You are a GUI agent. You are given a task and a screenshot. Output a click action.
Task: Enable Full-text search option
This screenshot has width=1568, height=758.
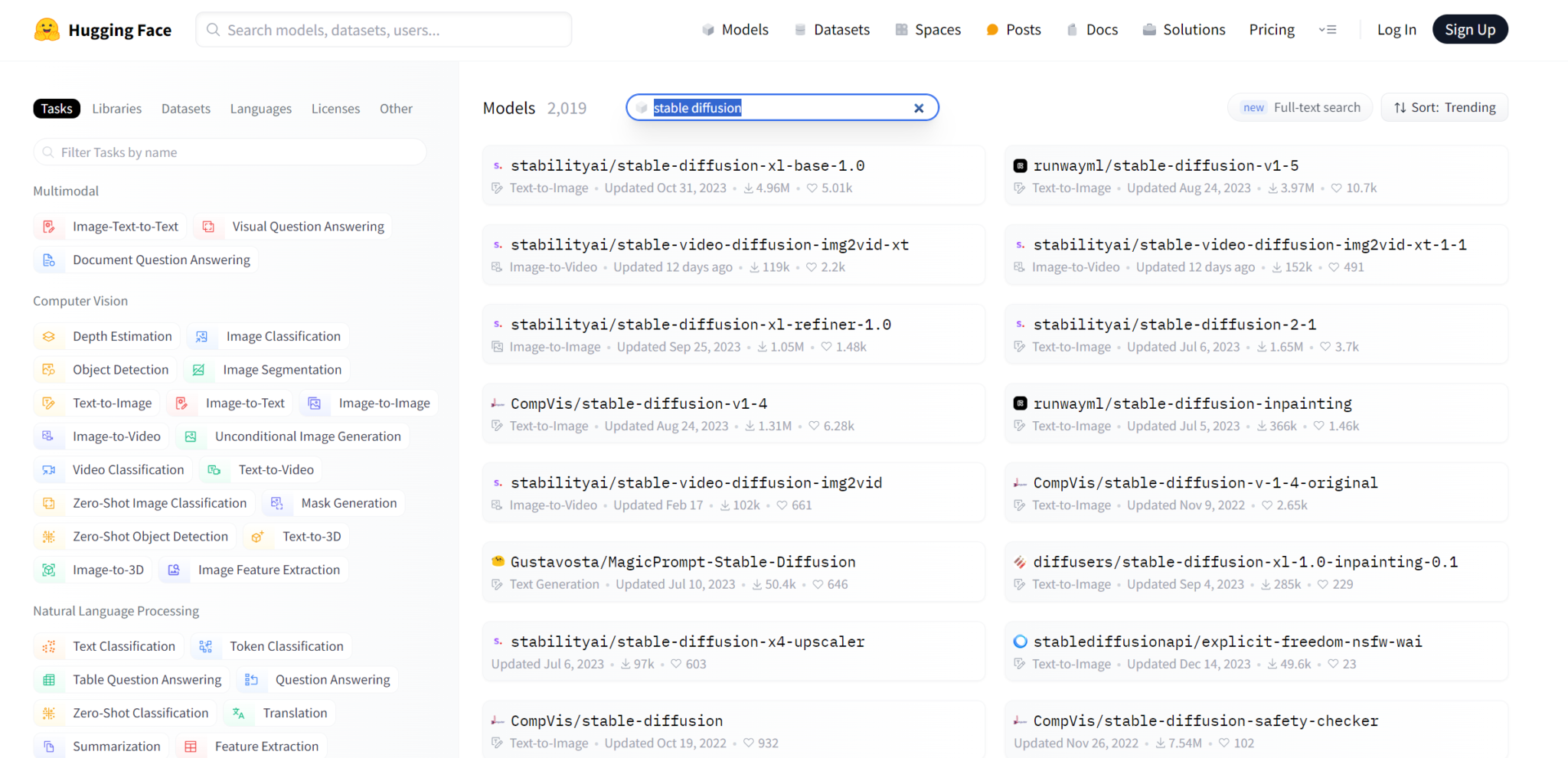coord(1300,107)
